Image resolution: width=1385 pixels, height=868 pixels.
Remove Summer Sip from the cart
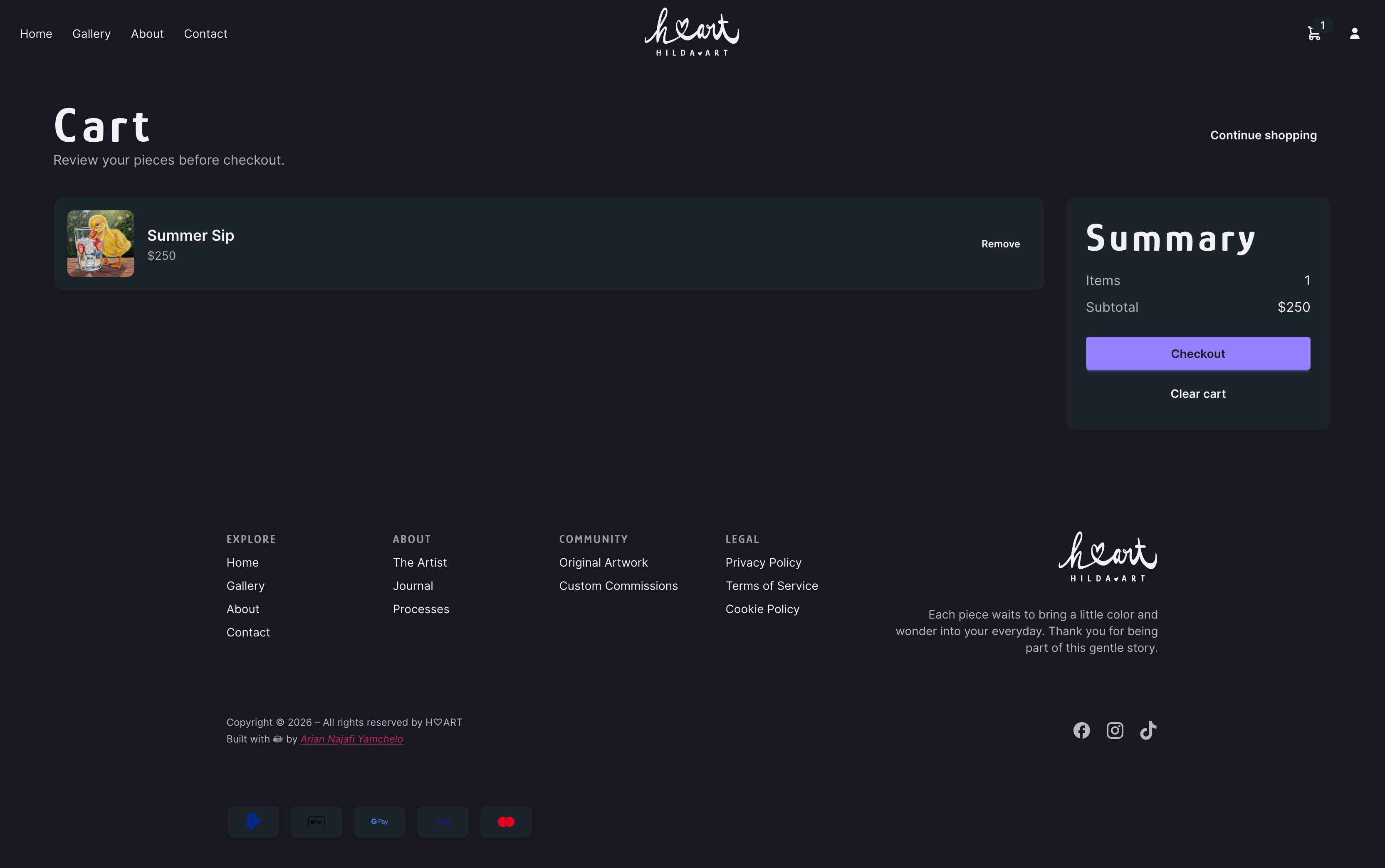click(1000, 244)
